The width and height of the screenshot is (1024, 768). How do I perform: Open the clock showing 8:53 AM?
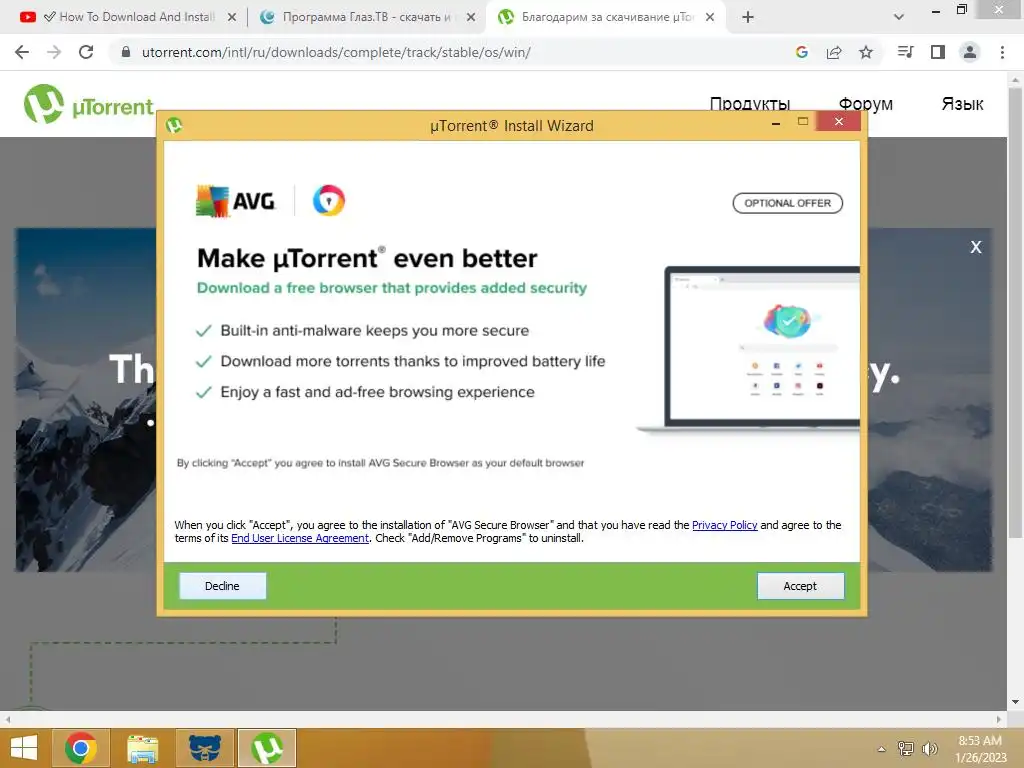tap(980, 749)
